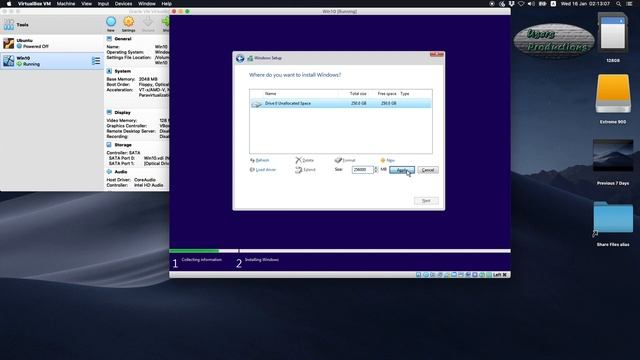Click the Refresh link under the drive list

[x=262, y=160]
